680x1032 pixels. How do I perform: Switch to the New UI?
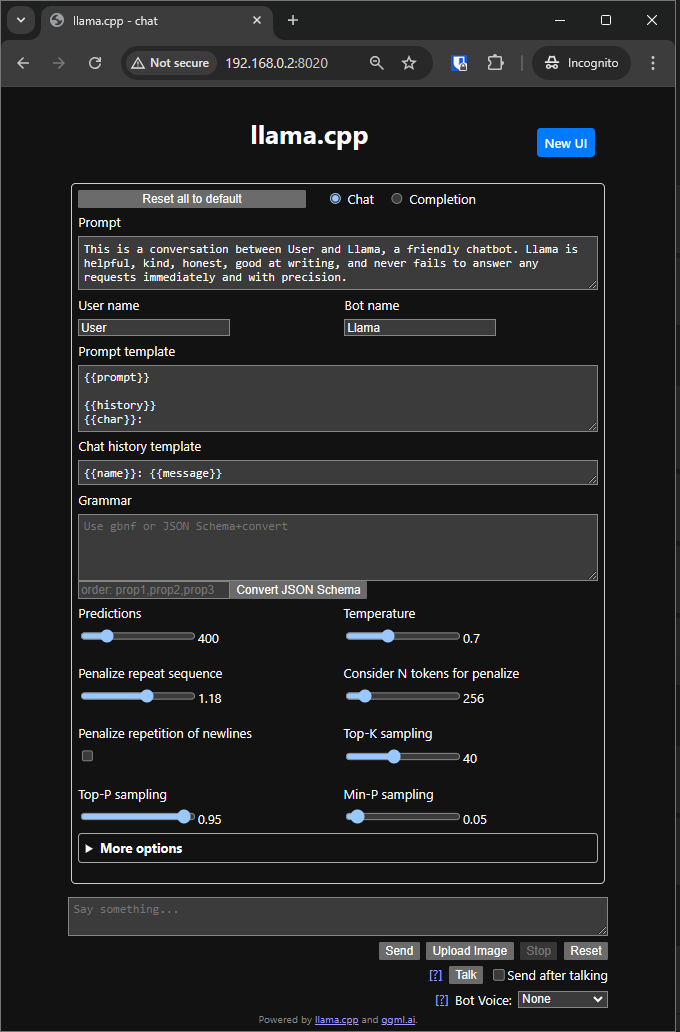[565, 143]
